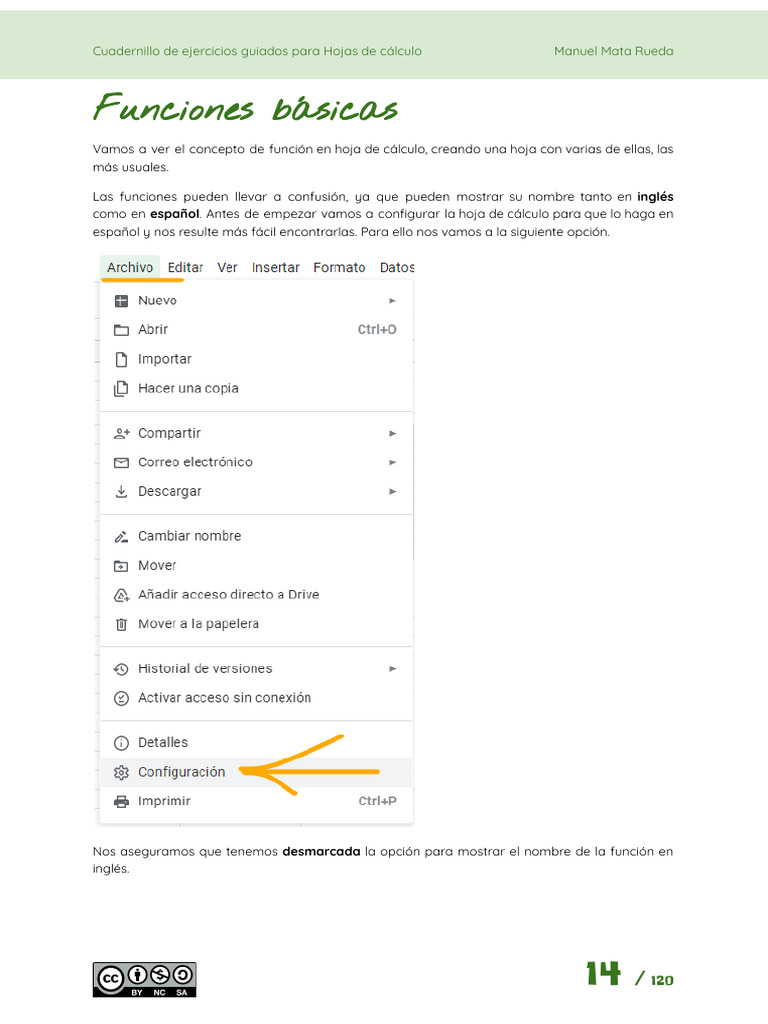Click the envelope icon beside Correo electrónico

(x=122, y=462)
